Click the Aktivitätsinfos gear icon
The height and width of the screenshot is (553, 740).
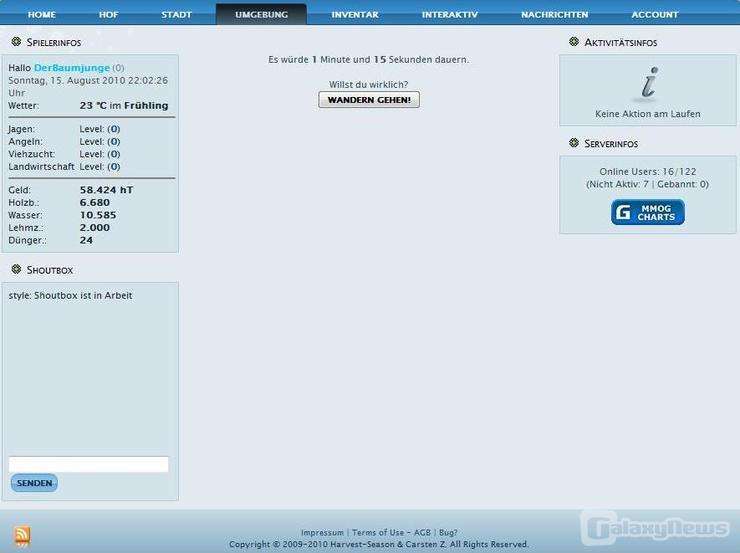573,42
